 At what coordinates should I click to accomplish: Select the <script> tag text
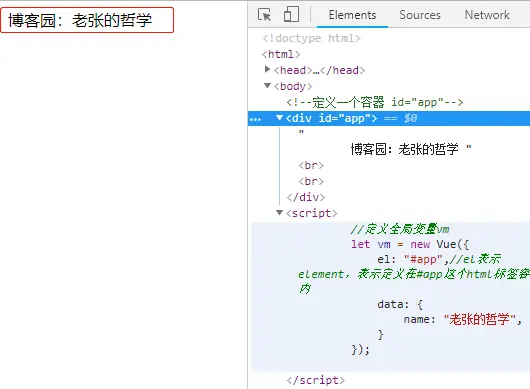point(311,213)
